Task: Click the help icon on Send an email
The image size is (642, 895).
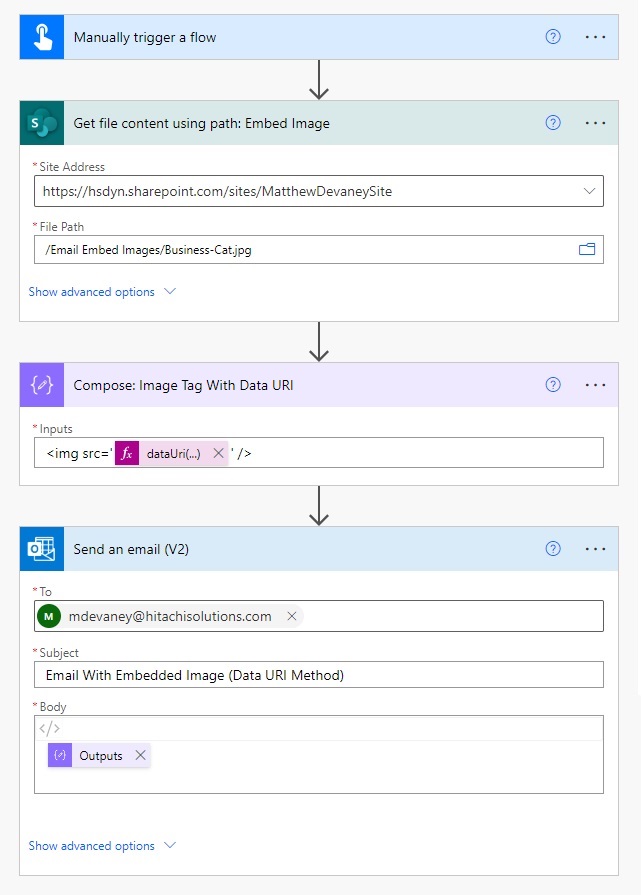Action: 552,548
